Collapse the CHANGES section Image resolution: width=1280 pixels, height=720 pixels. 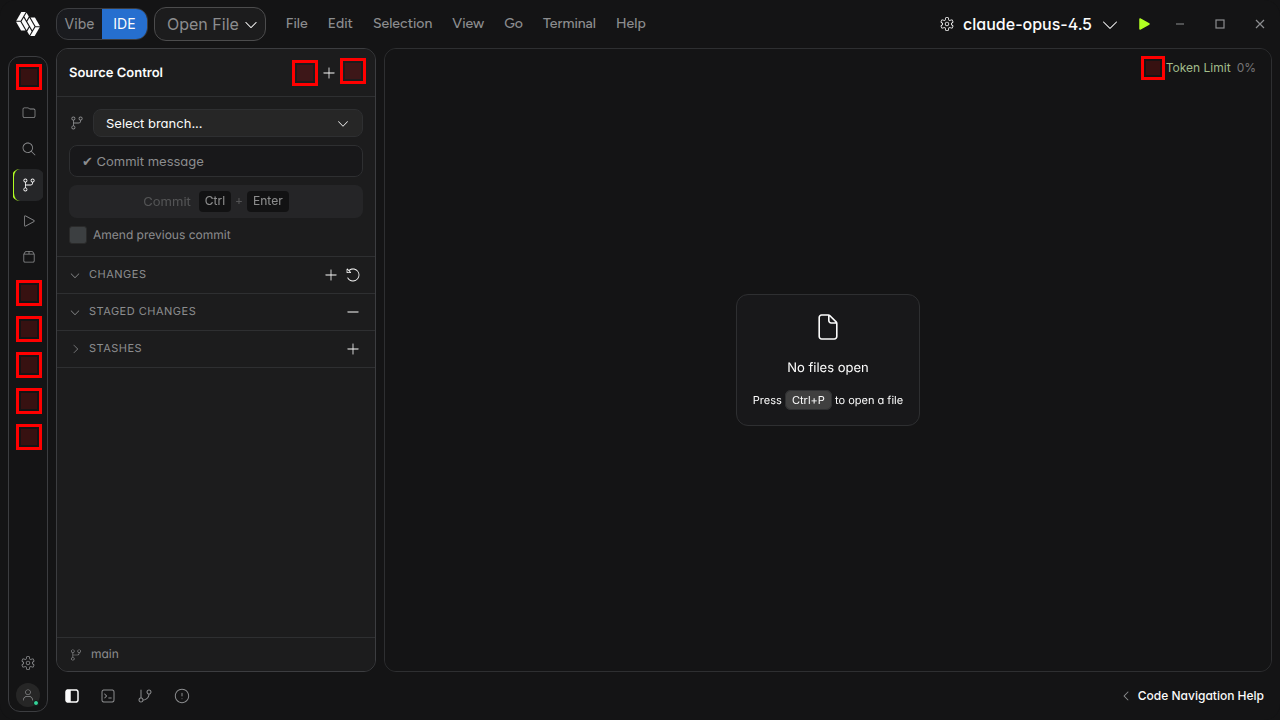click(x=75, y=275)
